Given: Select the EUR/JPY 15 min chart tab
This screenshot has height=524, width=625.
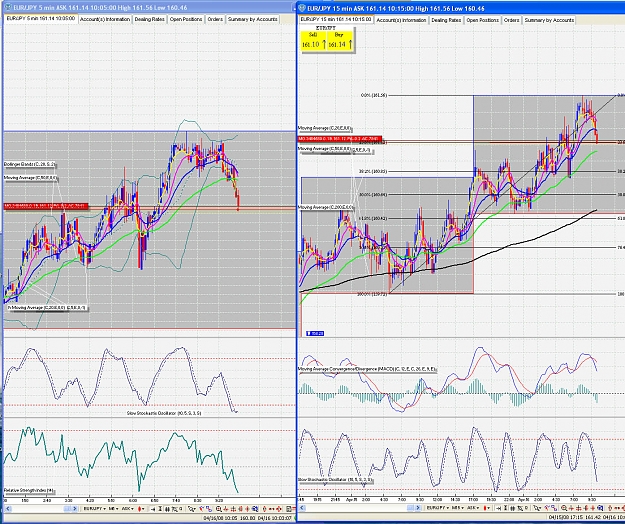Looking at the screenshot, I should (x=336, y=20).
